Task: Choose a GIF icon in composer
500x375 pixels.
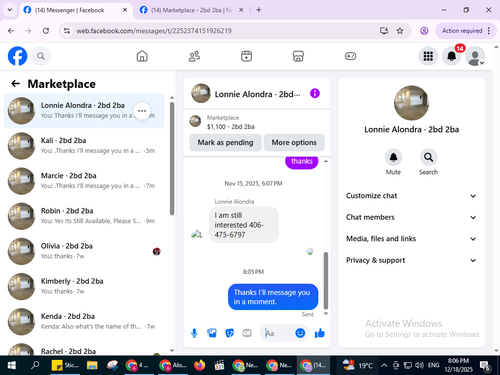Action: 247,333
